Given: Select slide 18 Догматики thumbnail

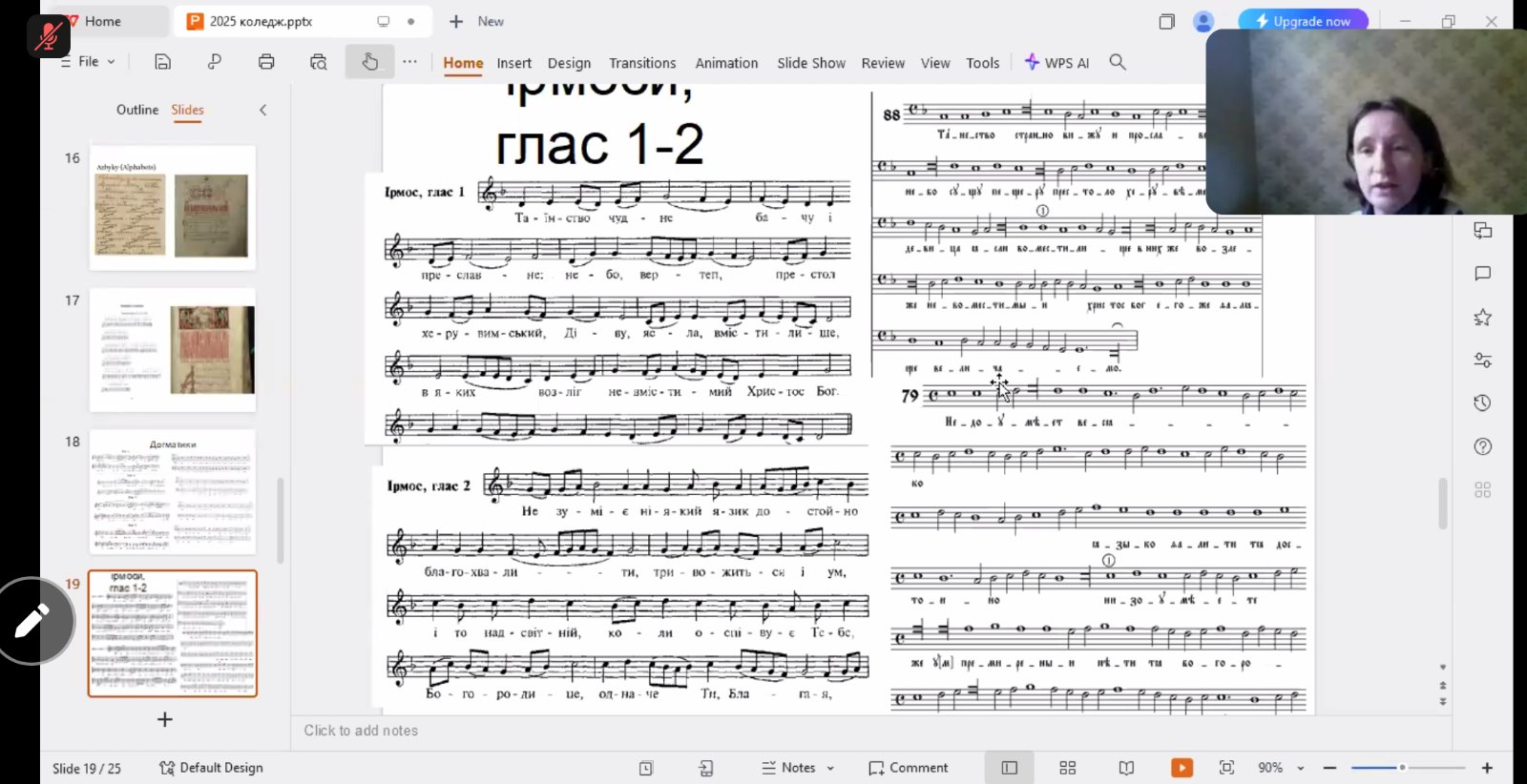Looking at the screenshot, I should [x=173, y=491].
